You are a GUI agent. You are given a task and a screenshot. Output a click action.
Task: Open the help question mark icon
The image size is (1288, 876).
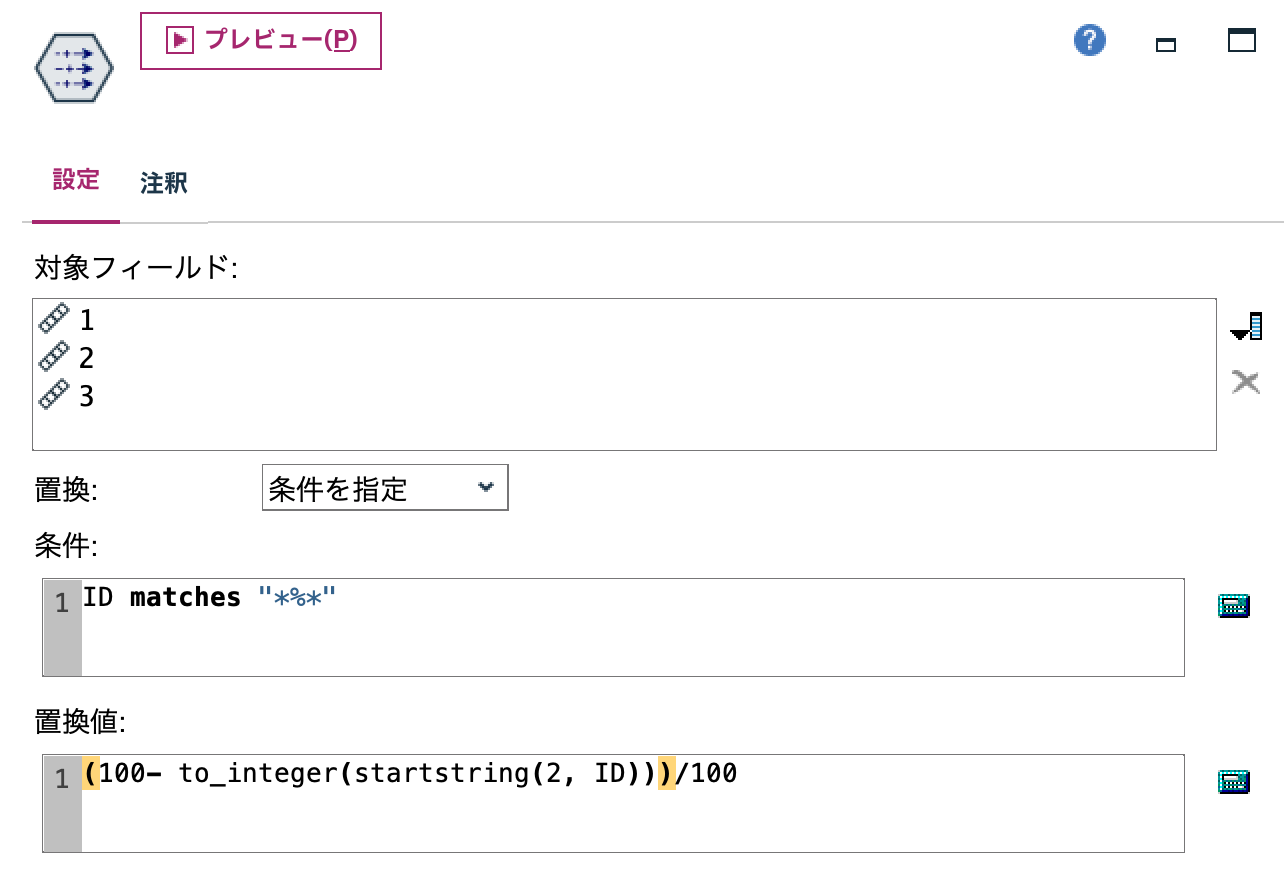click(1089, 41)
